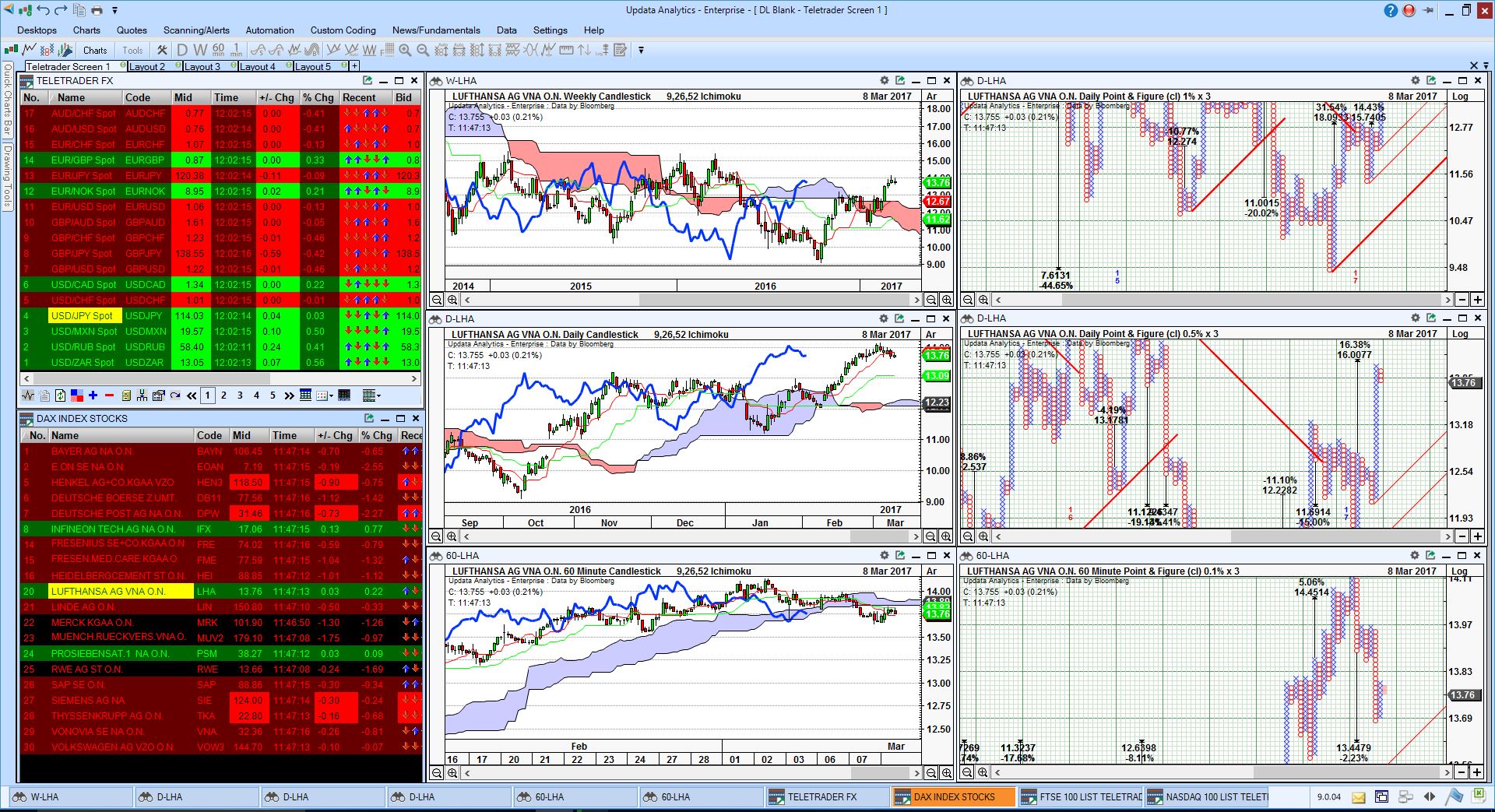The image size is (1495, 812).
Task: Add new layout tab with plus button
Action: tap(354, 66)
